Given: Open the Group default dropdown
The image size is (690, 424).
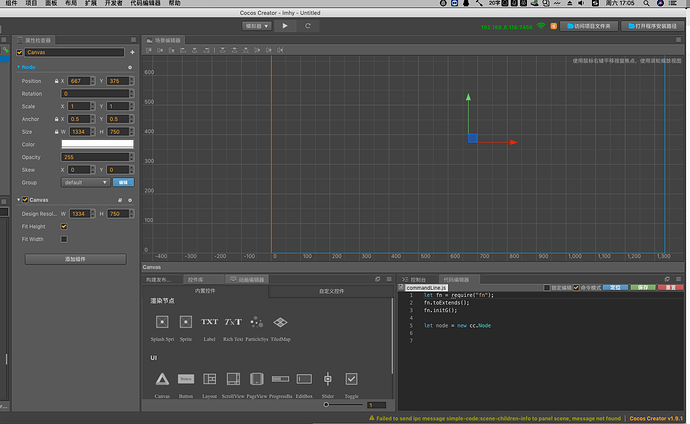Looking at the screenshot, I should coord(86,183).
